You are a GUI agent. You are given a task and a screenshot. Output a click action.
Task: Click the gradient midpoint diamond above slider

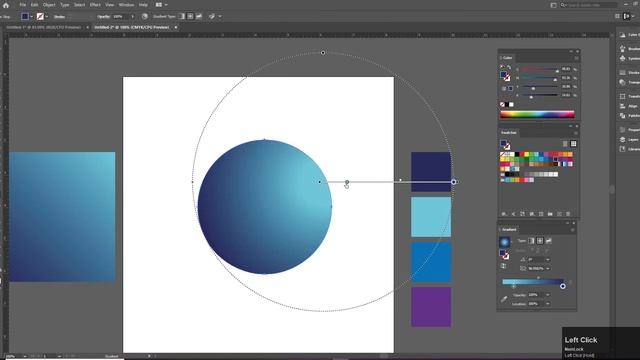tap(538, 278)
